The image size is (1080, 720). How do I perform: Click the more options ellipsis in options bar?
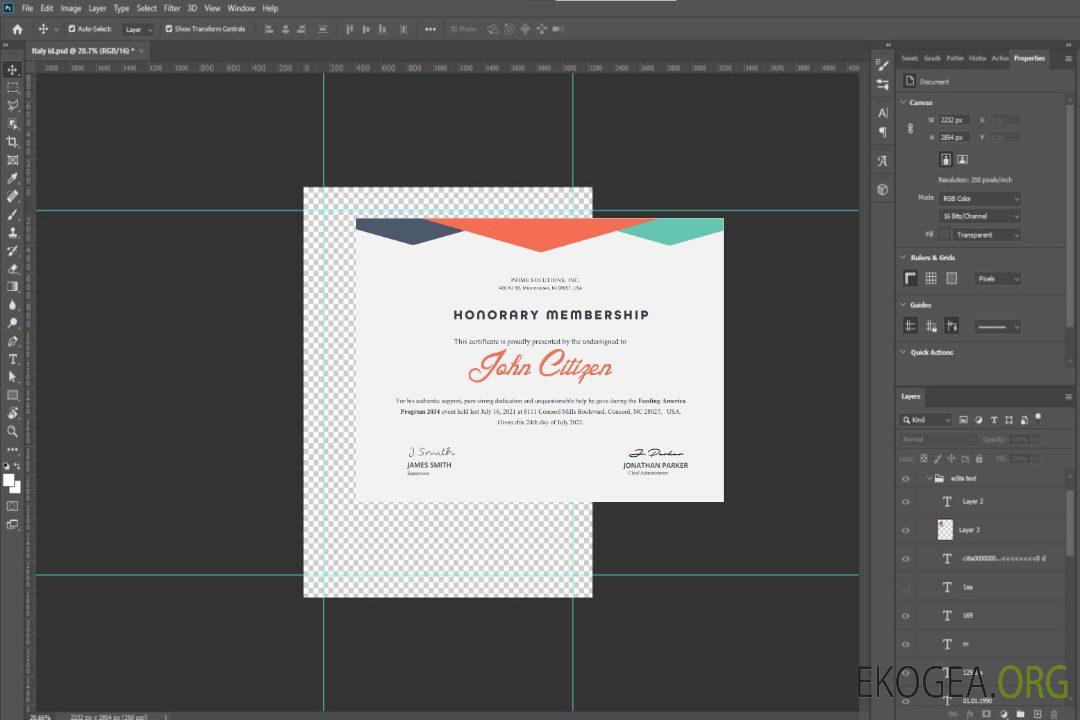[430, 29]
